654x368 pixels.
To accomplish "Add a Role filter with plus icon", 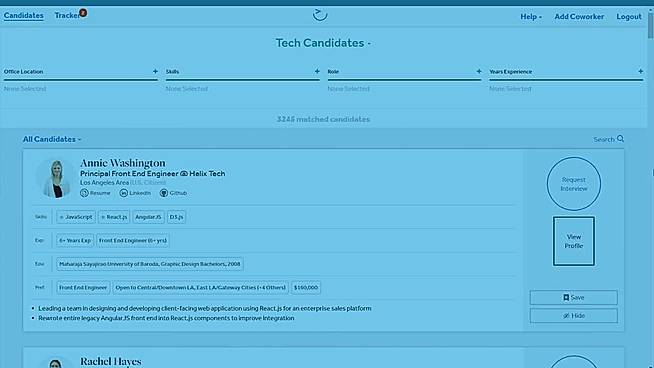I will [x=479, y=71].
